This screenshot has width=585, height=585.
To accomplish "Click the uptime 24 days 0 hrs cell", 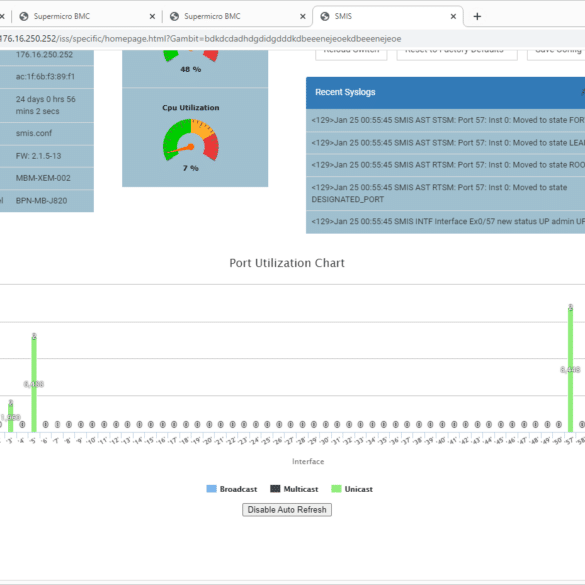I will pos(46,105).
